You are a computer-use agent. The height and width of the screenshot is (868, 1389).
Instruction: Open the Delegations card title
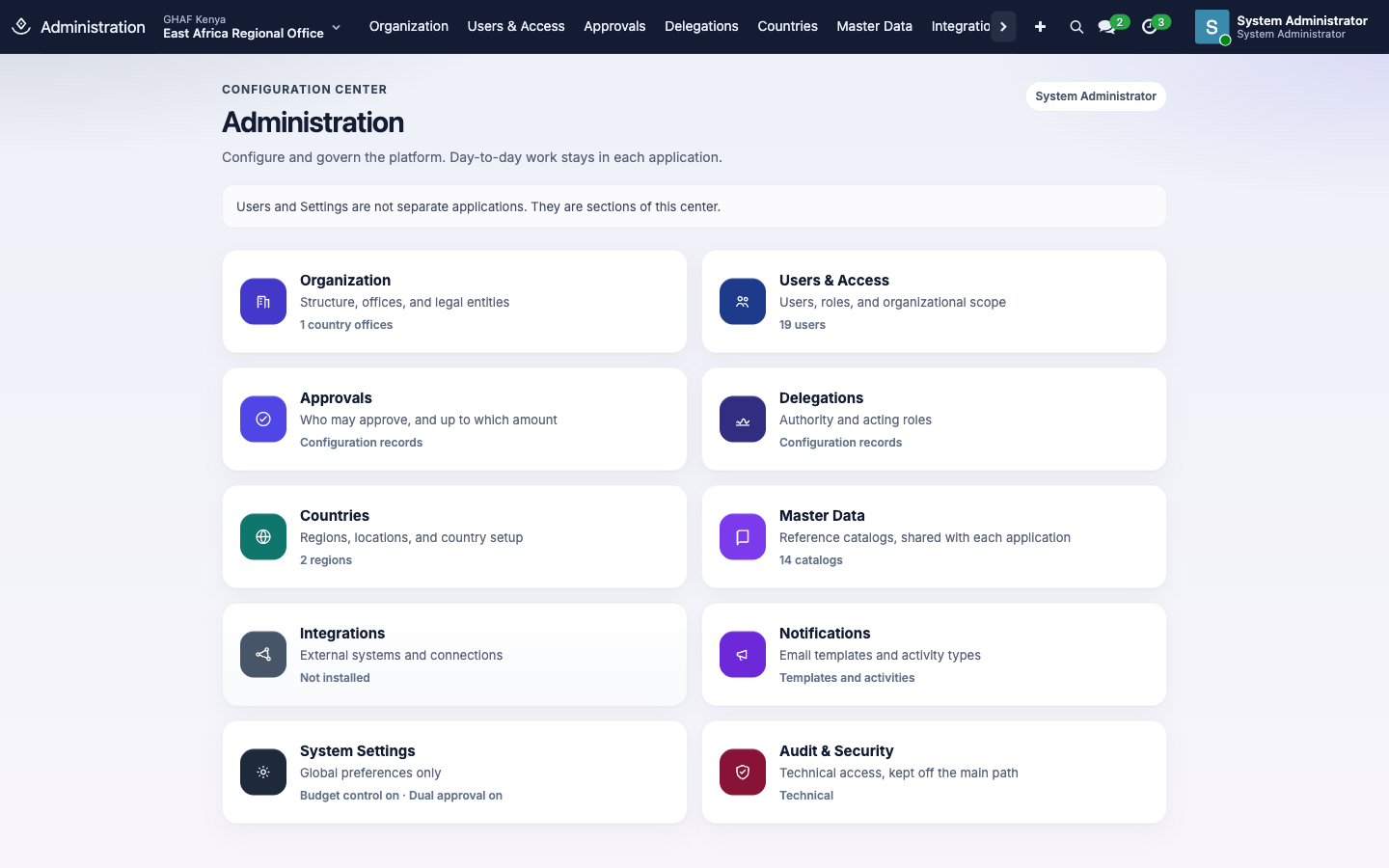click(822, 398)
